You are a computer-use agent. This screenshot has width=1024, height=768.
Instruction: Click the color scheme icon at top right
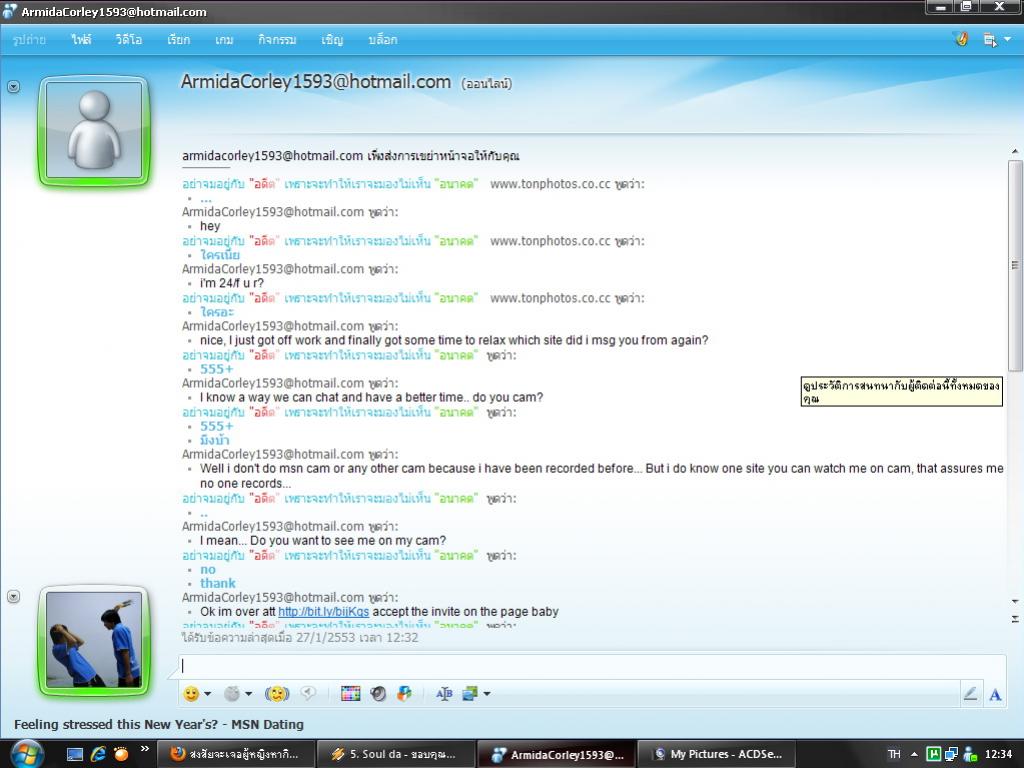[x=961, y=39]
